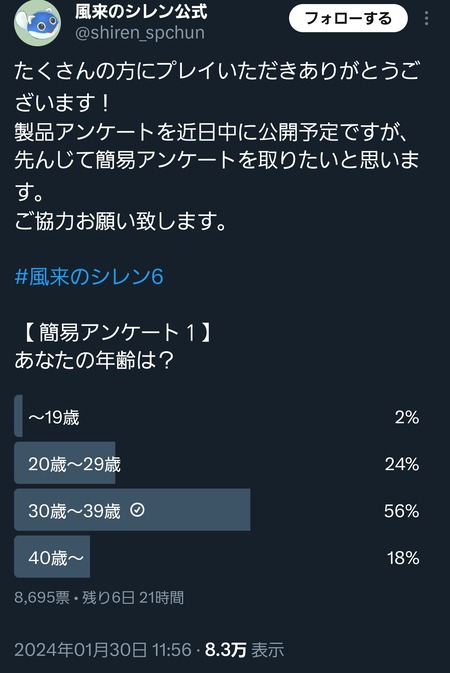Click the フォローする follow button
This screenshot has width=450, height=673.
348,18
